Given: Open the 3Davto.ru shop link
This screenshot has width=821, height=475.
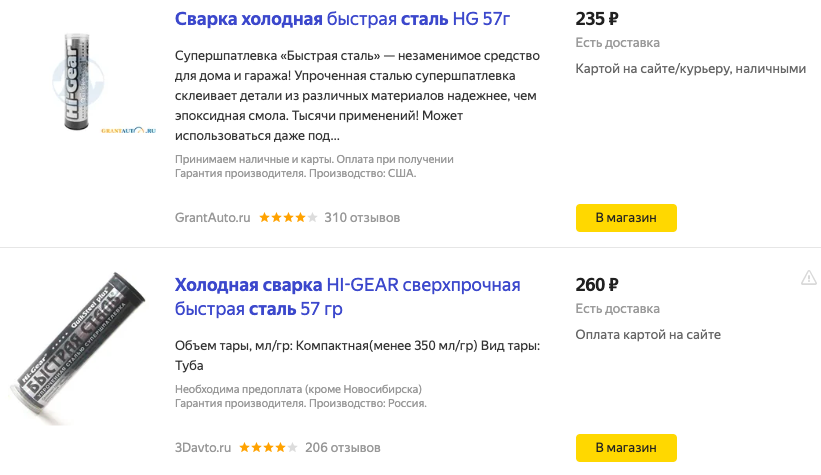Looking at the screenshot, I should pos(203,447).
